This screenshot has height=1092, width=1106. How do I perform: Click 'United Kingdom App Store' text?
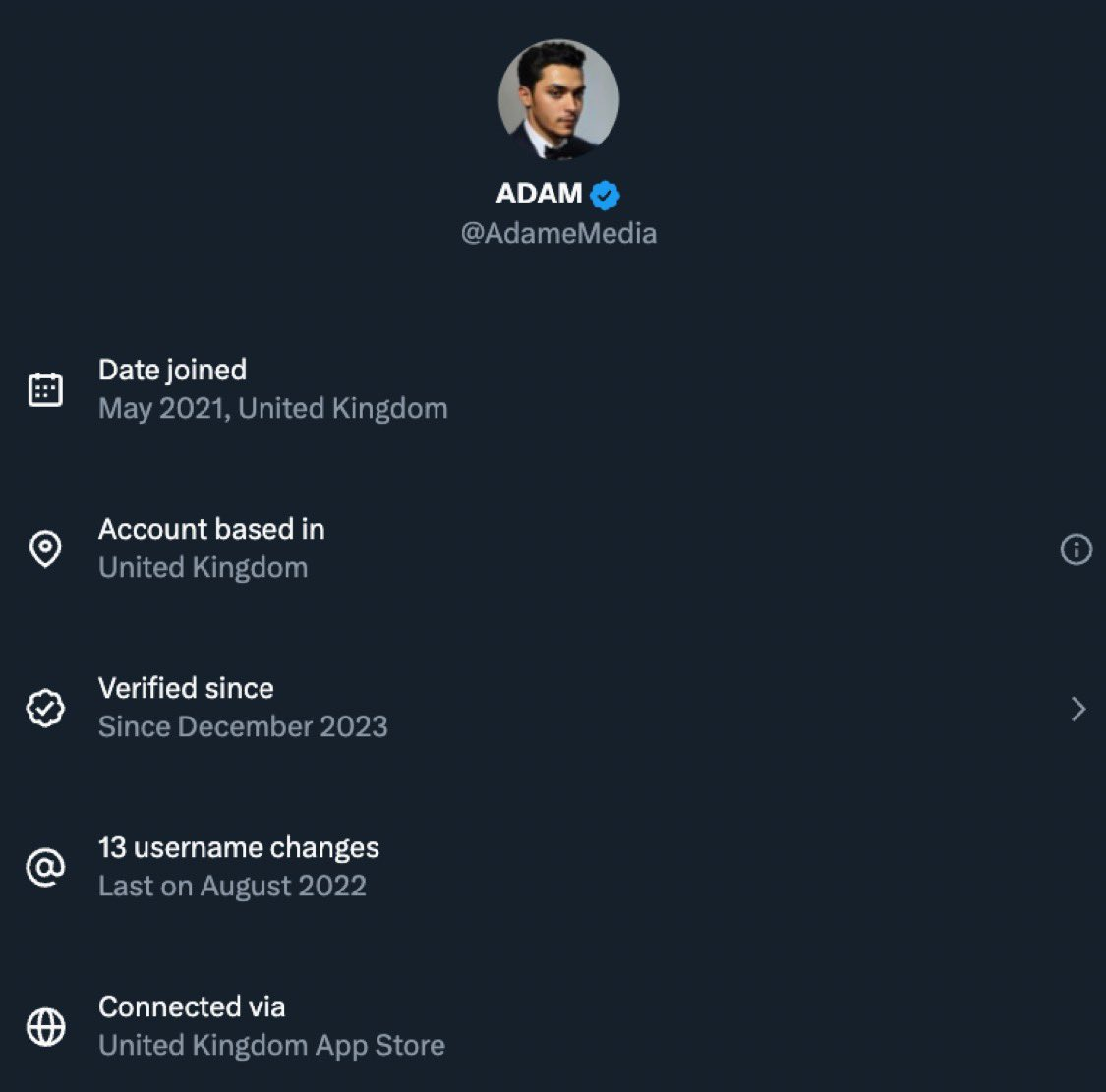coord(271,1045)
